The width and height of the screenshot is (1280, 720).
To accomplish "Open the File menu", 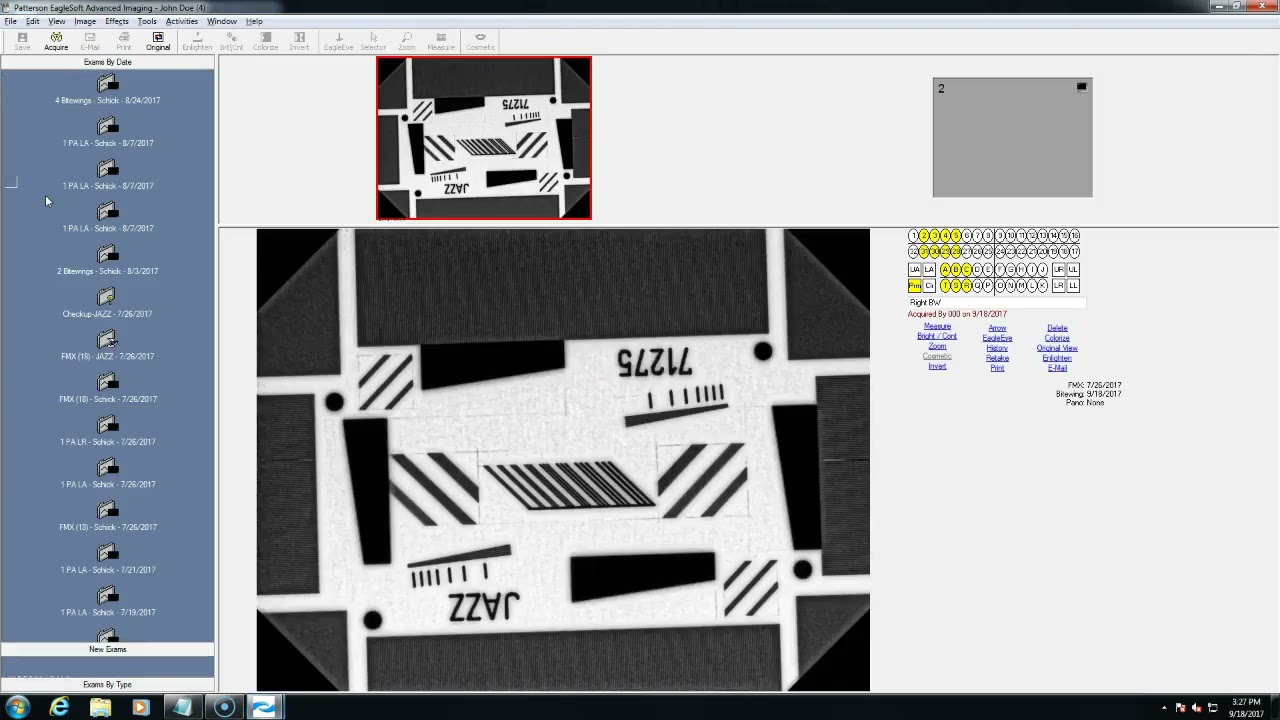I will 10,21.
